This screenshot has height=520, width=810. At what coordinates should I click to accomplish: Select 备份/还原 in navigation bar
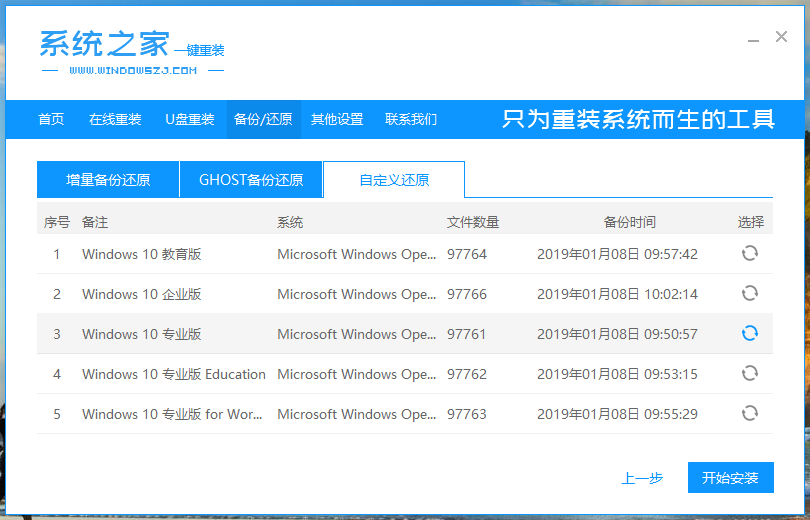pyautogui.click(x=263, y=119)
